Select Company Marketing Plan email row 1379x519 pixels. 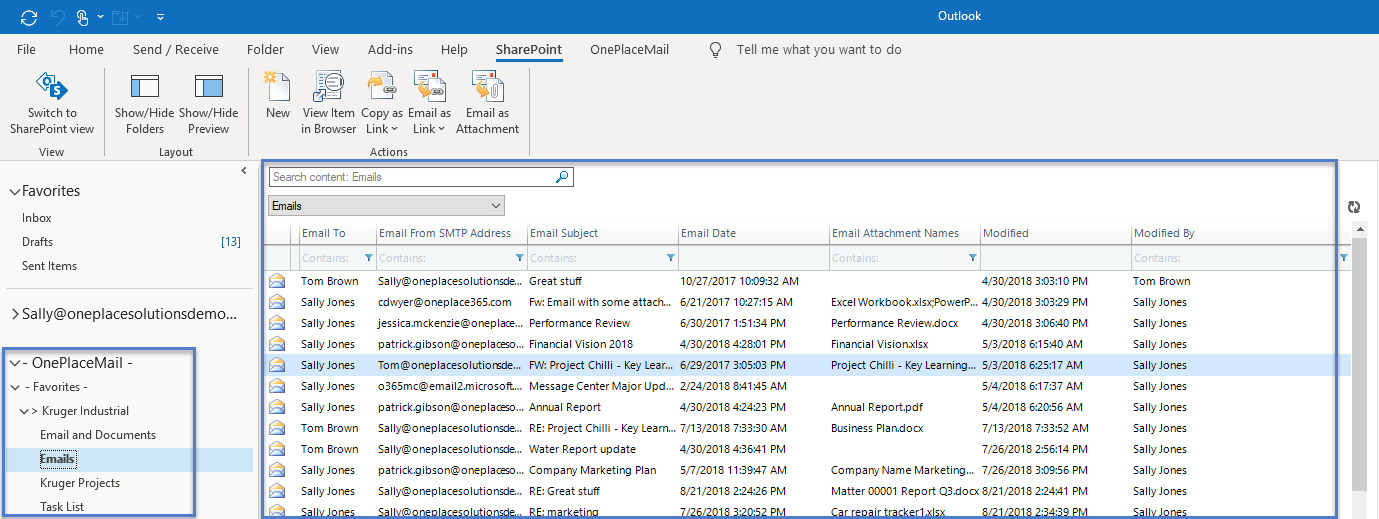click(808, 470)
